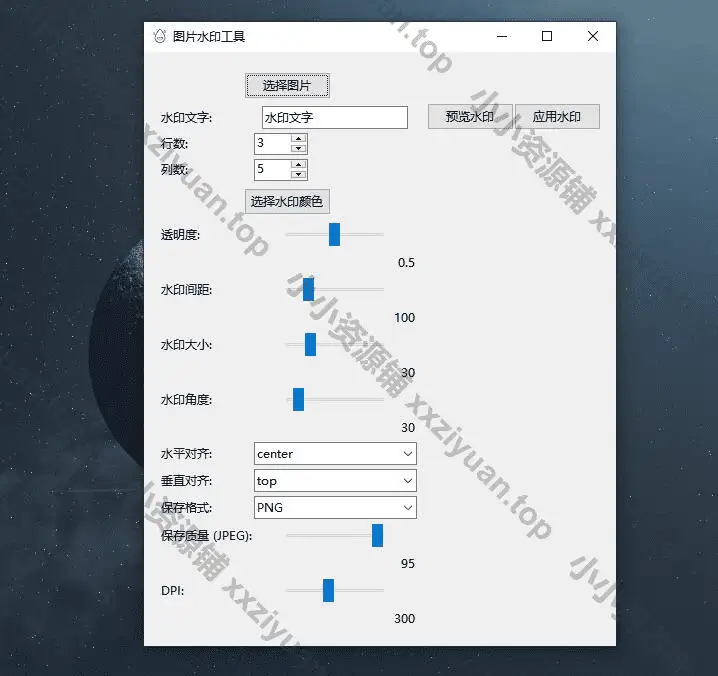This screenshot has width=718, height=676.
Task: Click the 水印间距 spacing slider handle
Action: pyautogui.click(x=309, y=289)
